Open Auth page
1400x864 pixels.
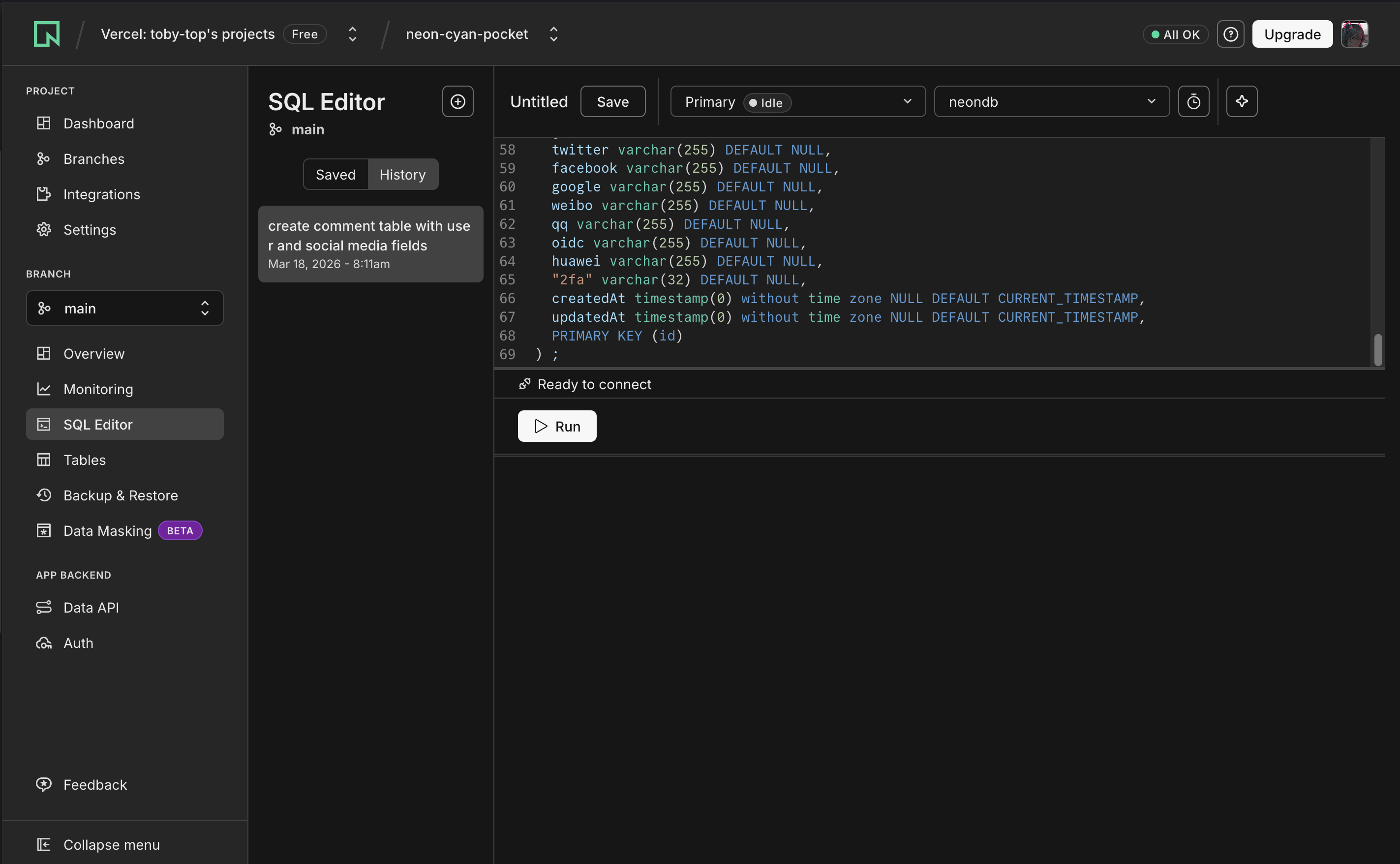(124, 643)
